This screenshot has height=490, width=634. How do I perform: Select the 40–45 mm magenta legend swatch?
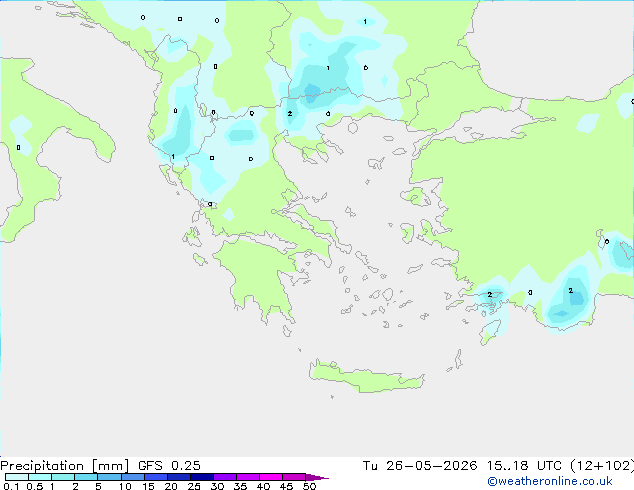[271, 477]
